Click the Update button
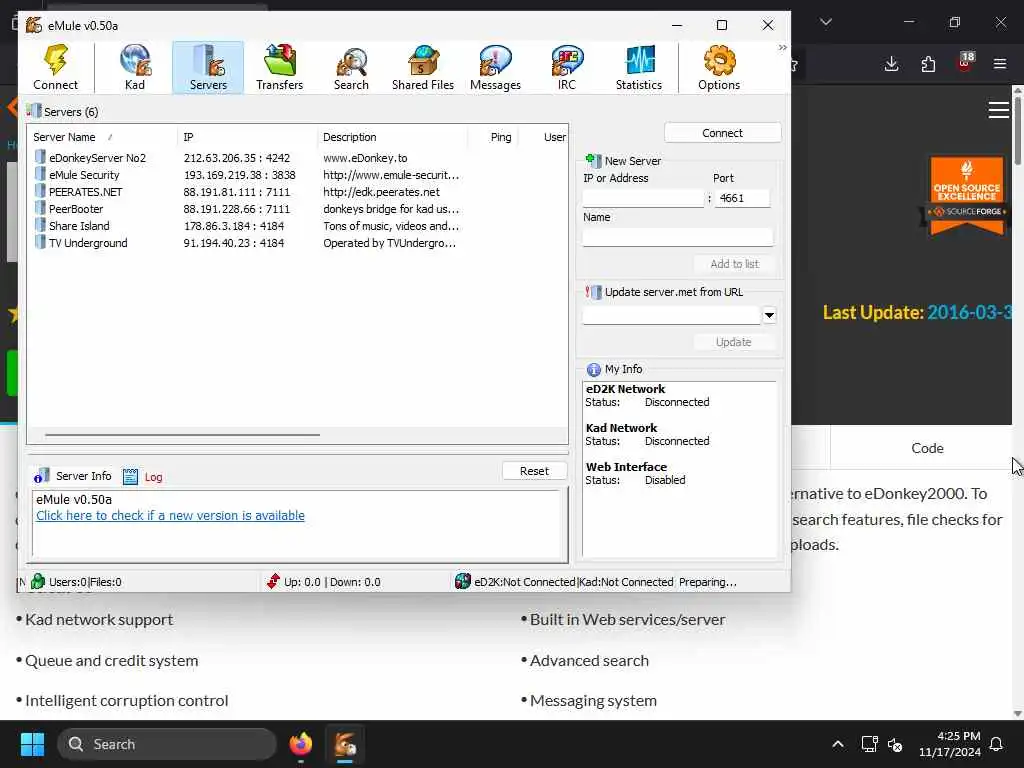 click(x=734, y=342)
